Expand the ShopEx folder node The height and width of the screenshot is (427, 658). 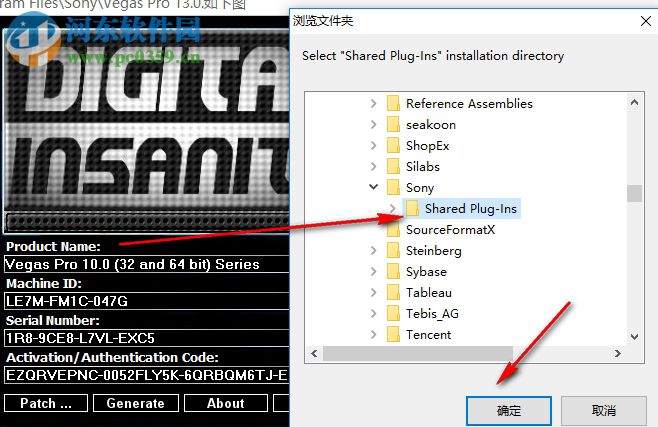373,145
